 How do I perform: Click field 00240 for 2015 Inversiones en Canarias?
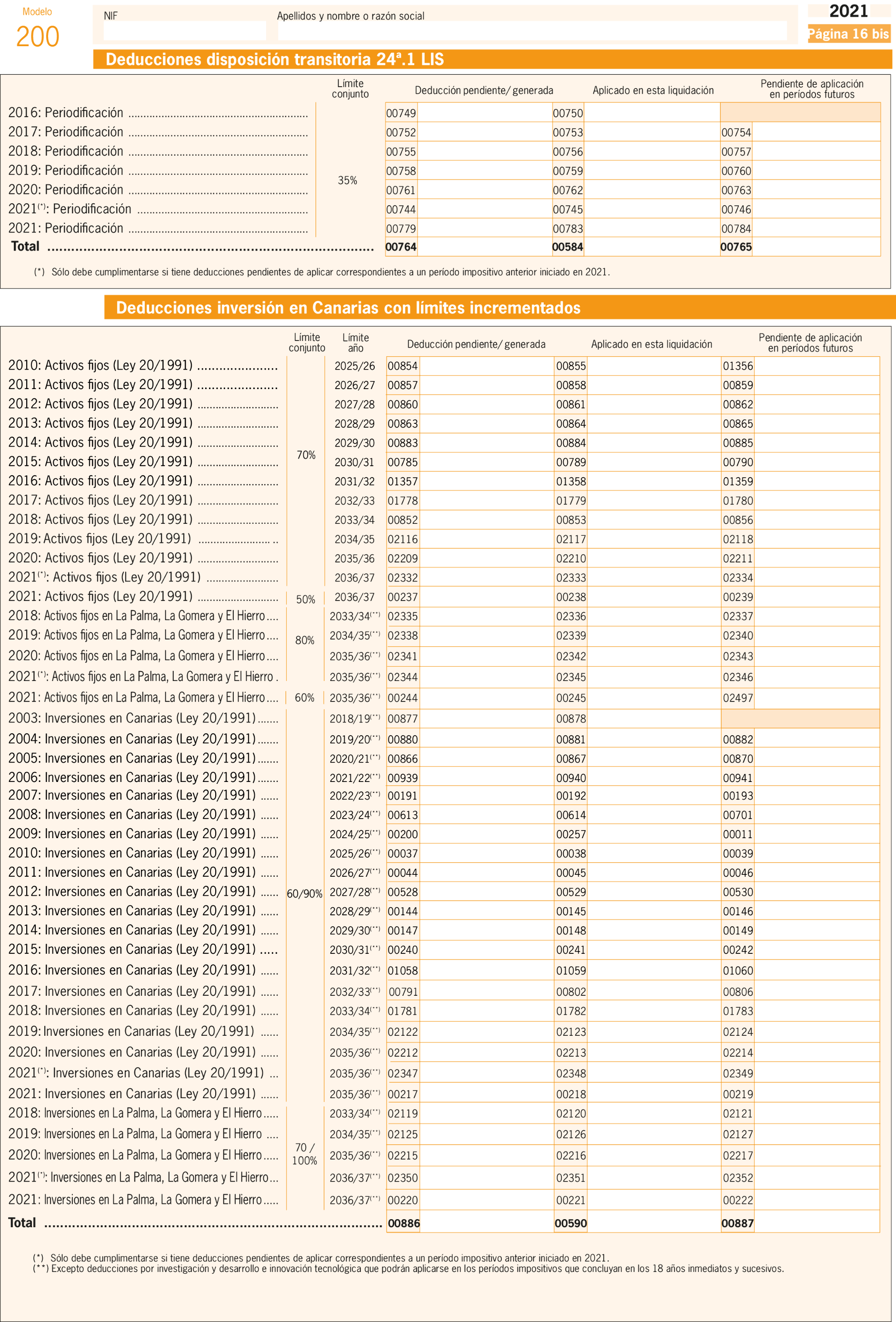click(486, 950)
